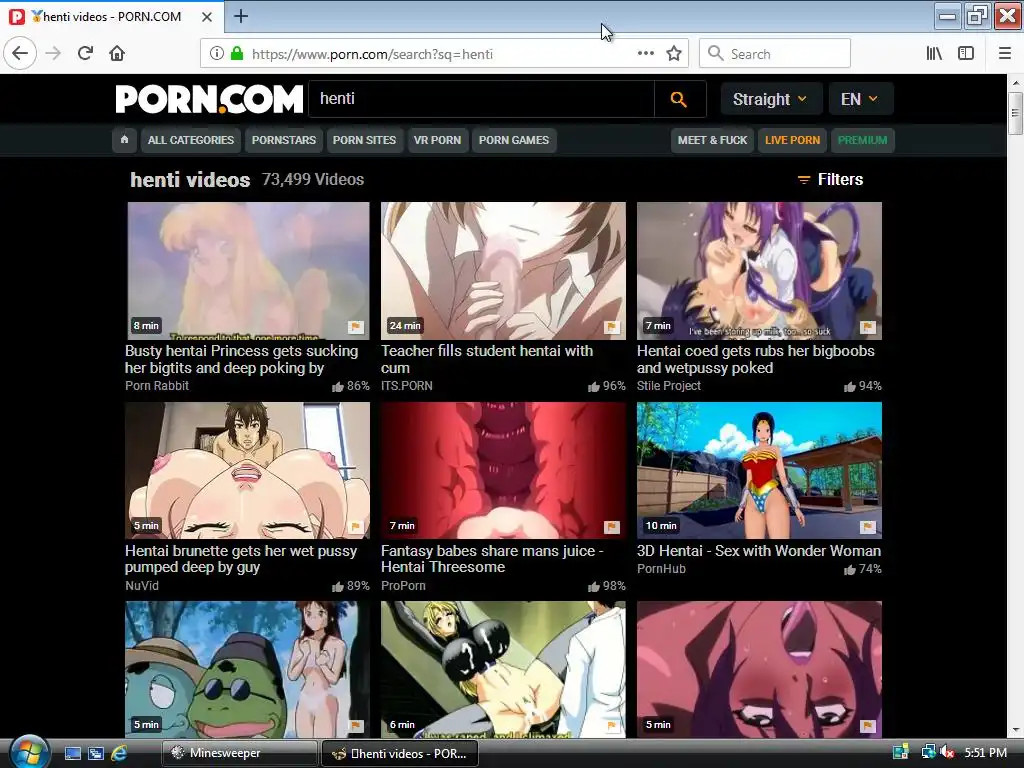1024x768 pixels.
Task: Expand the Straight orientation dropdown
Action: (x=769, y=99)
